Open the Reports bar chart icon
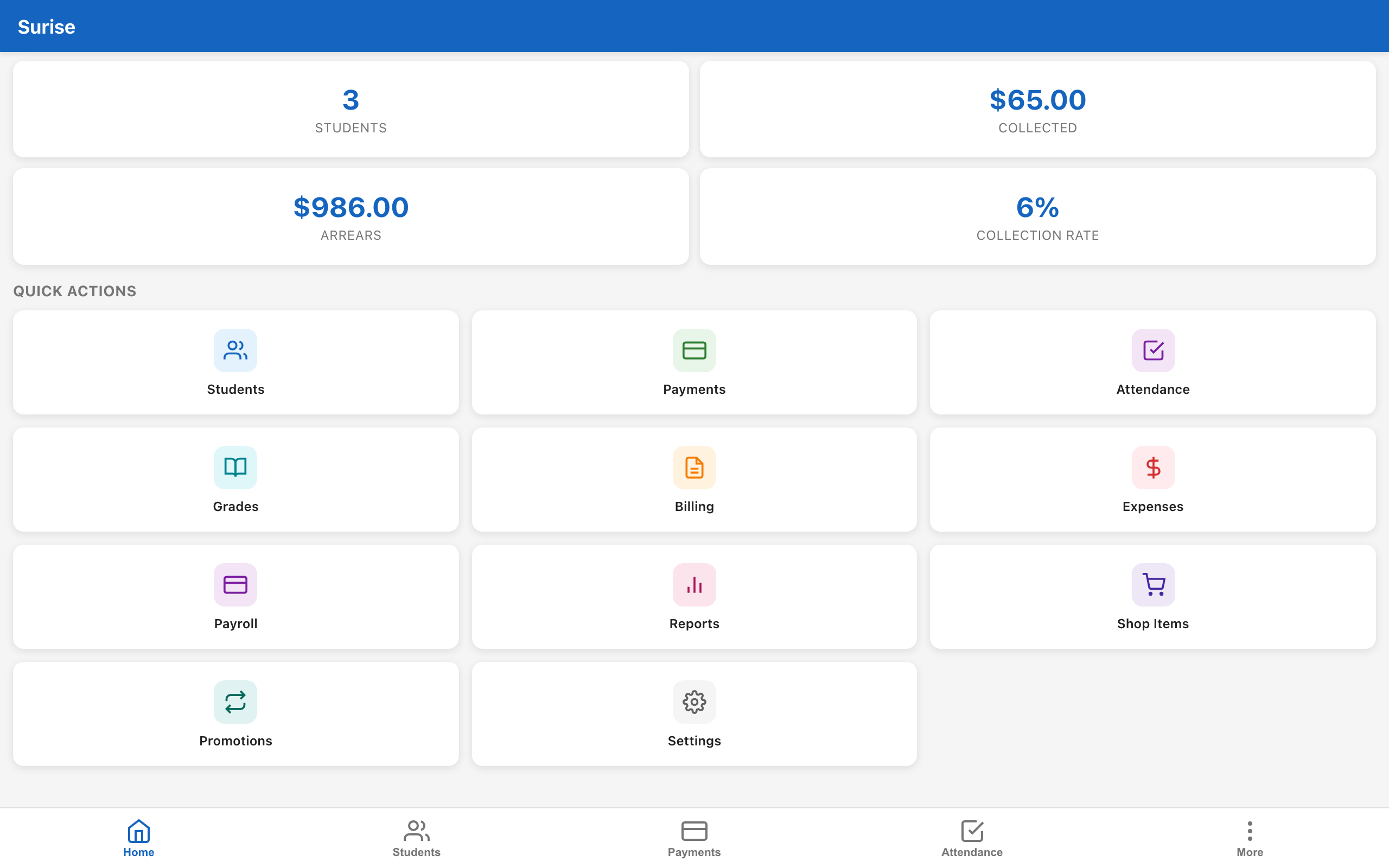Viewport: 1389px width, 868px height. click(x=694, y=584)
